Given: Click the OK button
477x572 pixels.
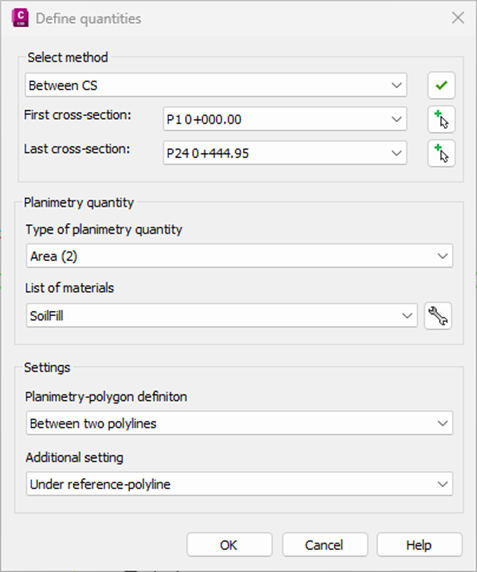Looking at the screenshot, I should click(x=229, y=545).
